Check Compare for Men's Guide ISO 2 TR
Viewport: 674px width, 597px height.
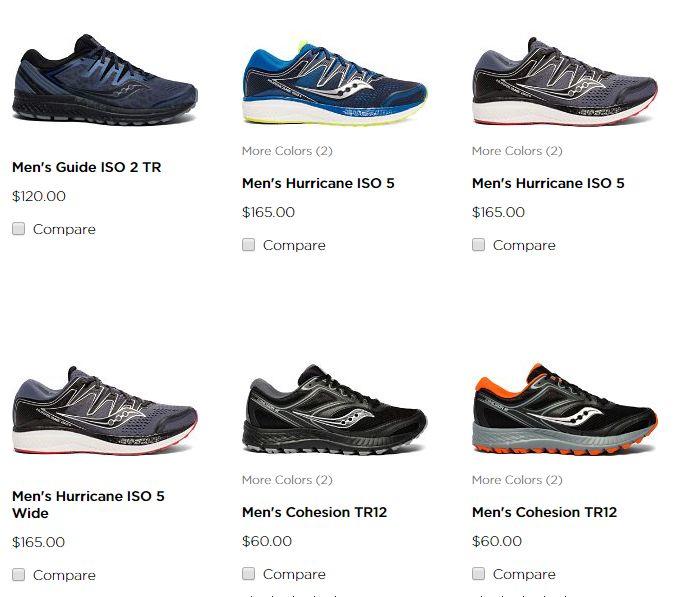click(18, 229)
